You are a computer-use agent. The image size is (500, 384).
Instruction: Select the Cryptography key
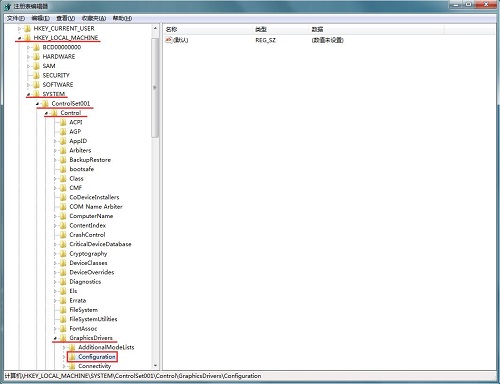[88, 254]
